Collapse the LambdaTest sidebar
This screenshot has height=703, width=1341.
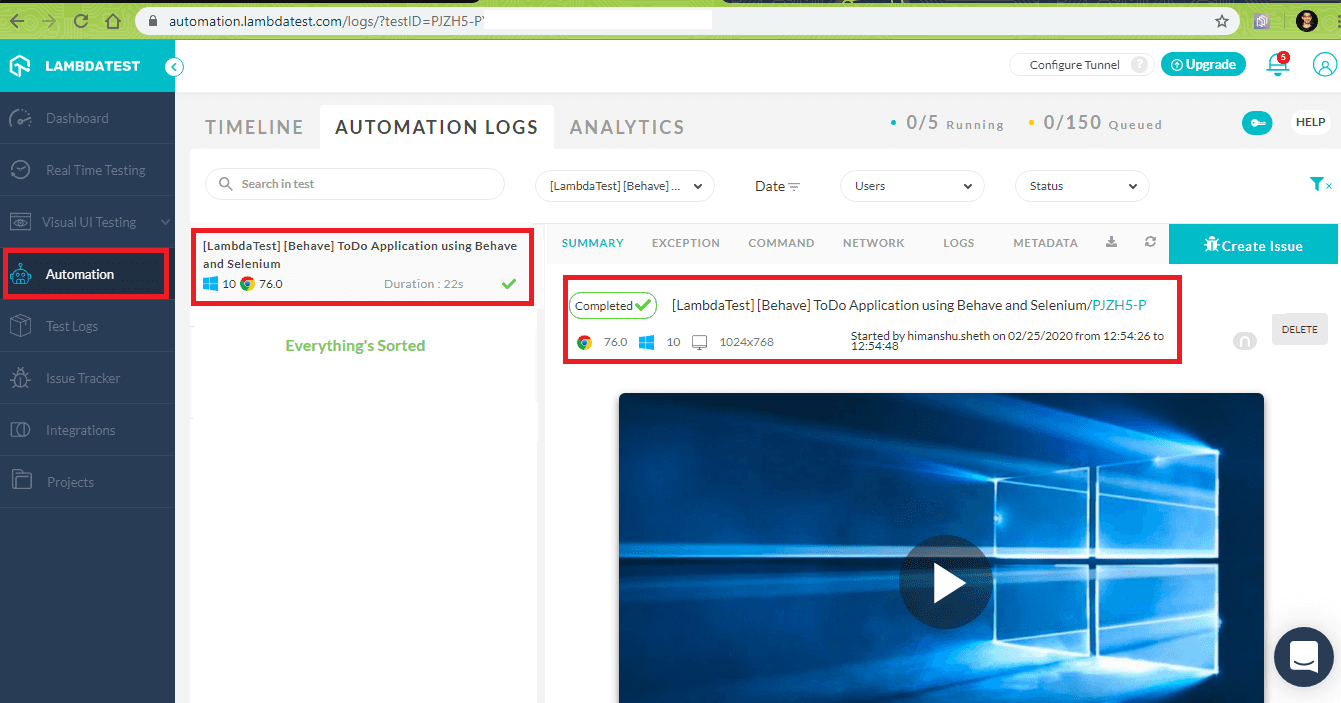174,66
